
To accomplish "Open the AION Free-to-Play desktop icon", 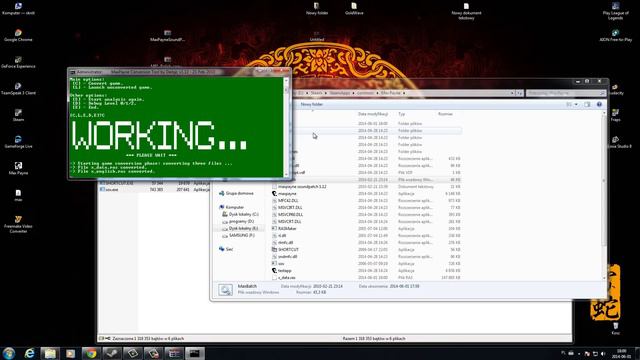I will pyautogui.click(x=615, y=35).
